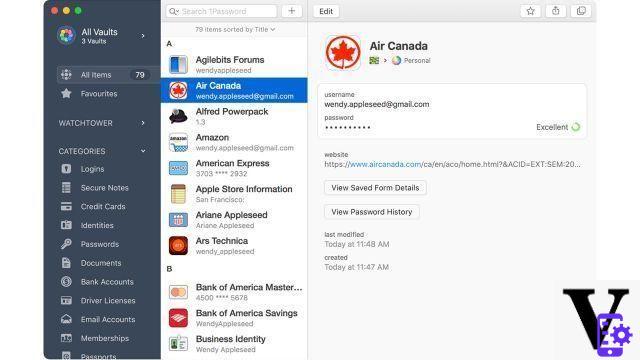Click the Alfred Powerpack hat icon
This screenshot has height=360, width=640.
click(x=178, y=116)
